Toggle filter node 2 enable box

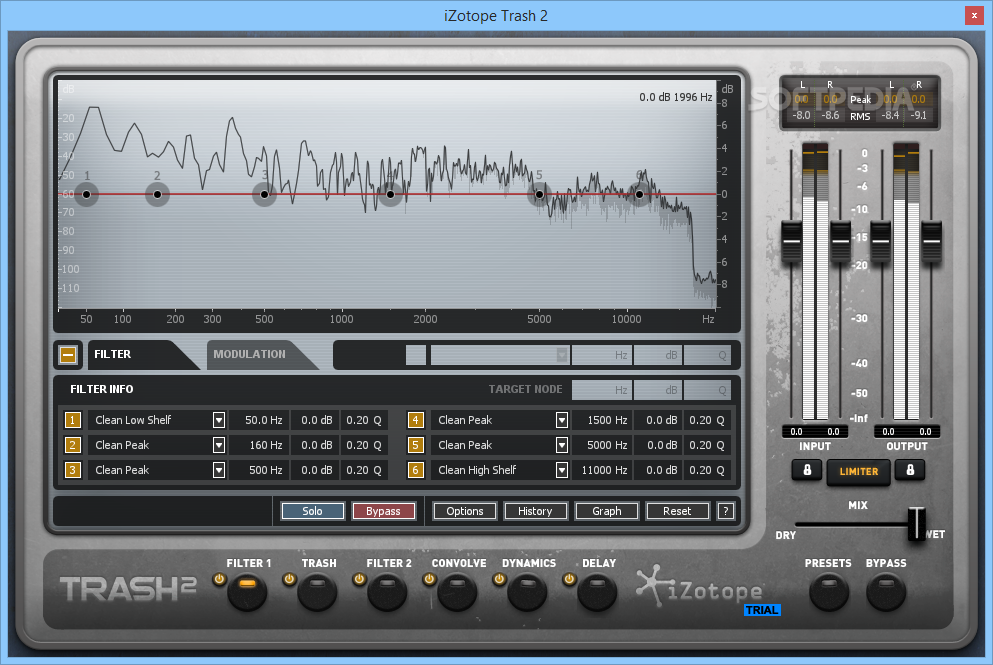(x=72, y=445)
